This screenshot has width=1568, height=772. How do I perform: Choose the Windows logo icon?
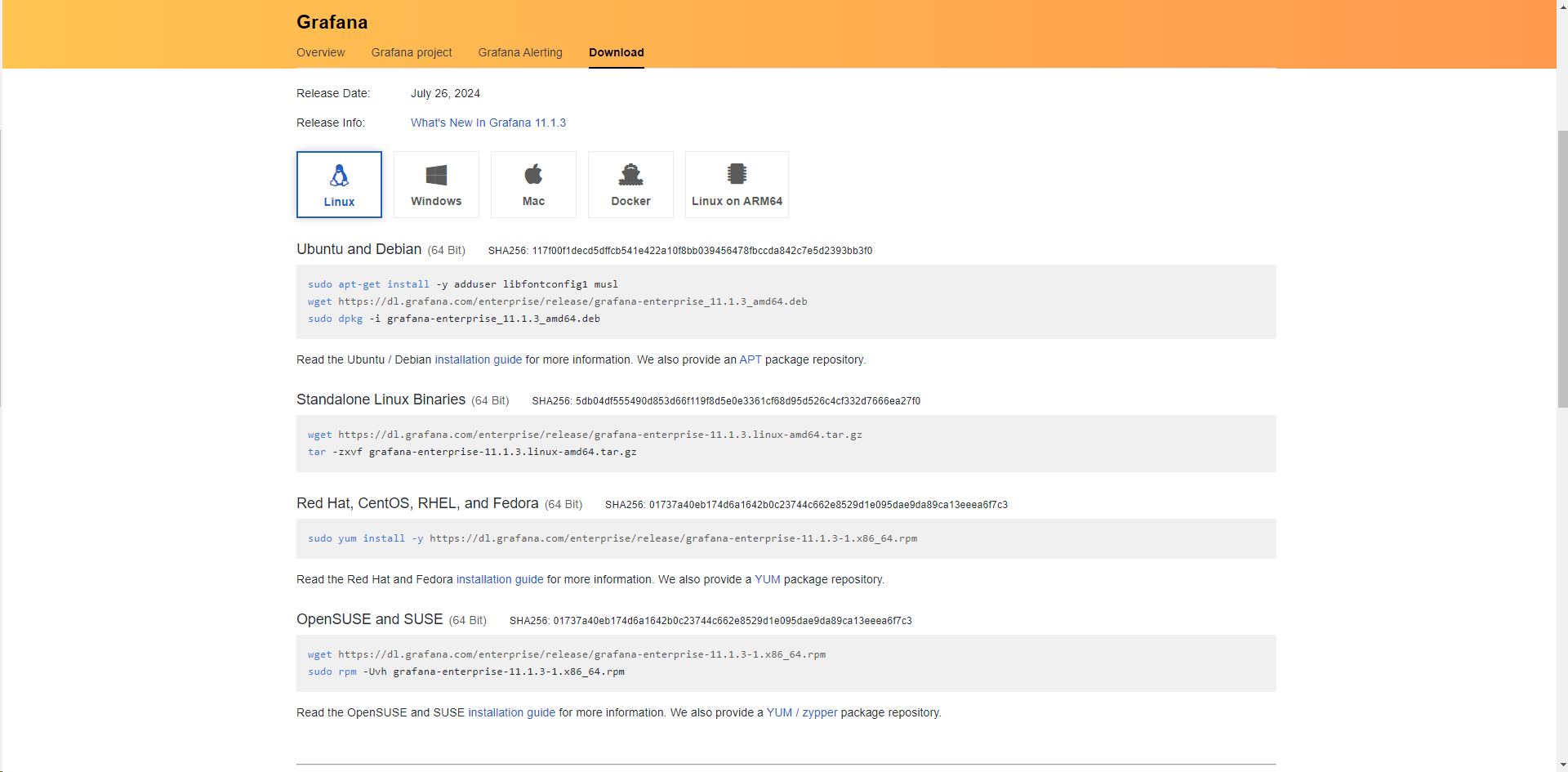pyautogui.click(x=436, y=175)
